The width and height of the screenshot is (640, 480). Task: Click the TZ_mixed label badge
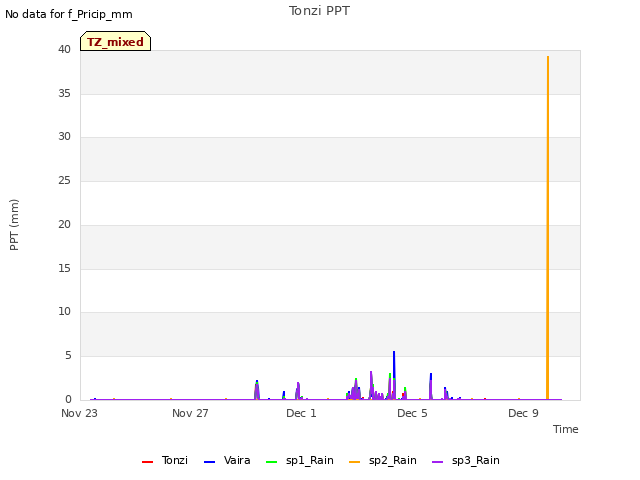(116, 41)
